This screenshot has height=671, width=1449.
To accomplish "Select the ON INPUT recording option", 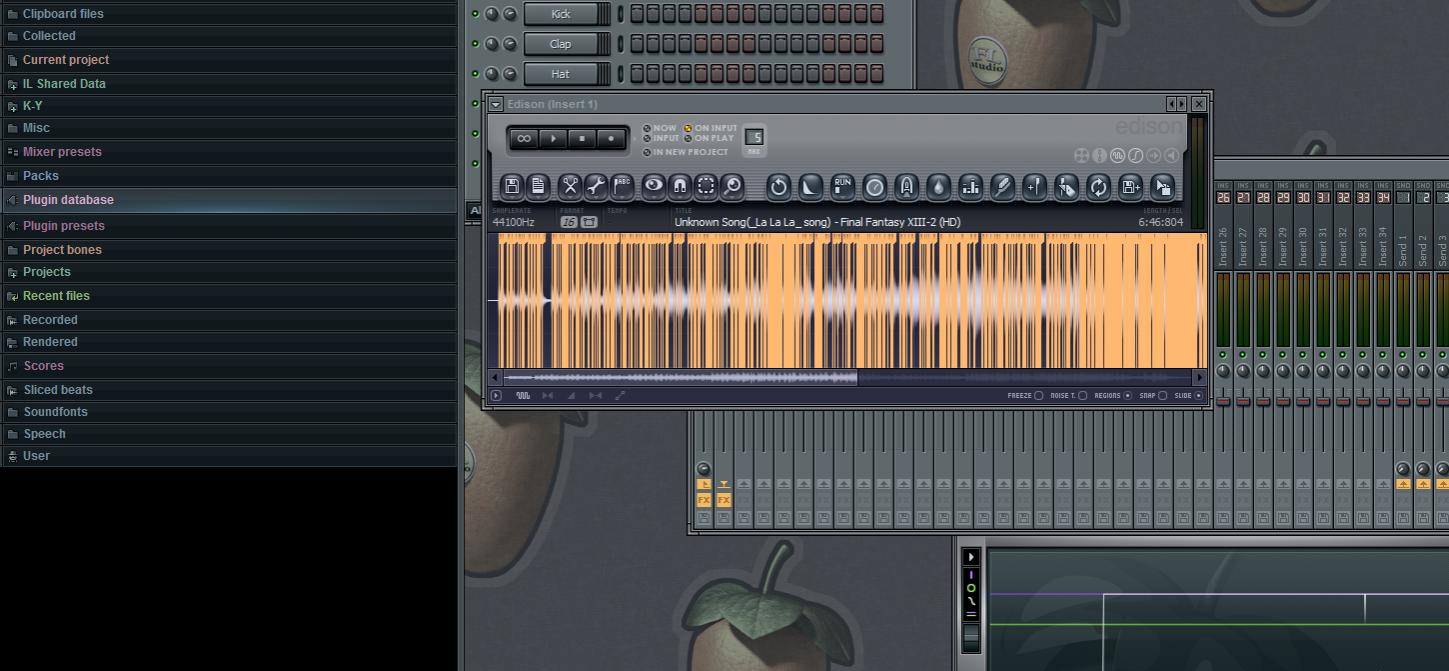I will point(710,128).
